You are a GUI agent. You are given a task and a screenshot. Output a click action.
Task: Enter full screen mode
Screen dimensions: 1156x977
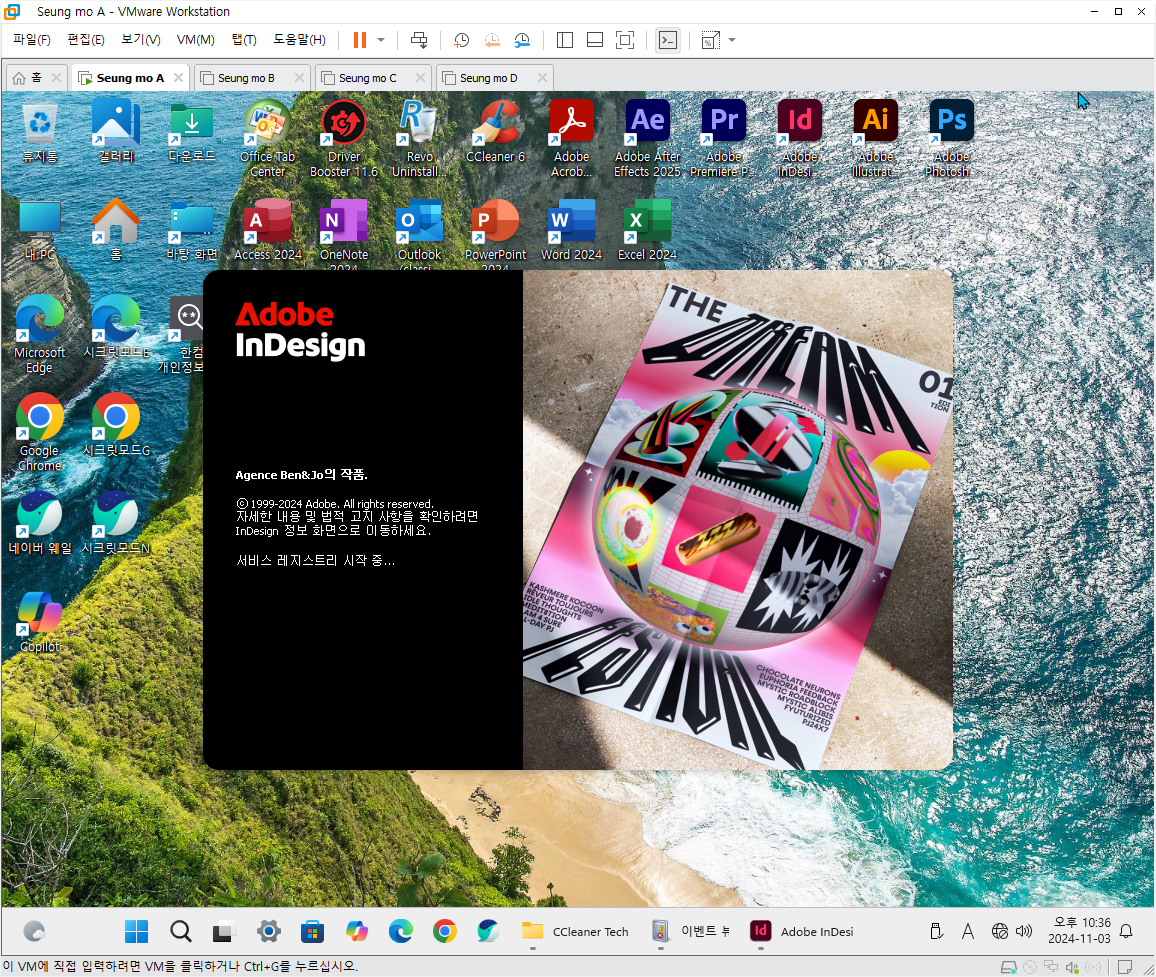pyautogui.click(x=625, y=40)
